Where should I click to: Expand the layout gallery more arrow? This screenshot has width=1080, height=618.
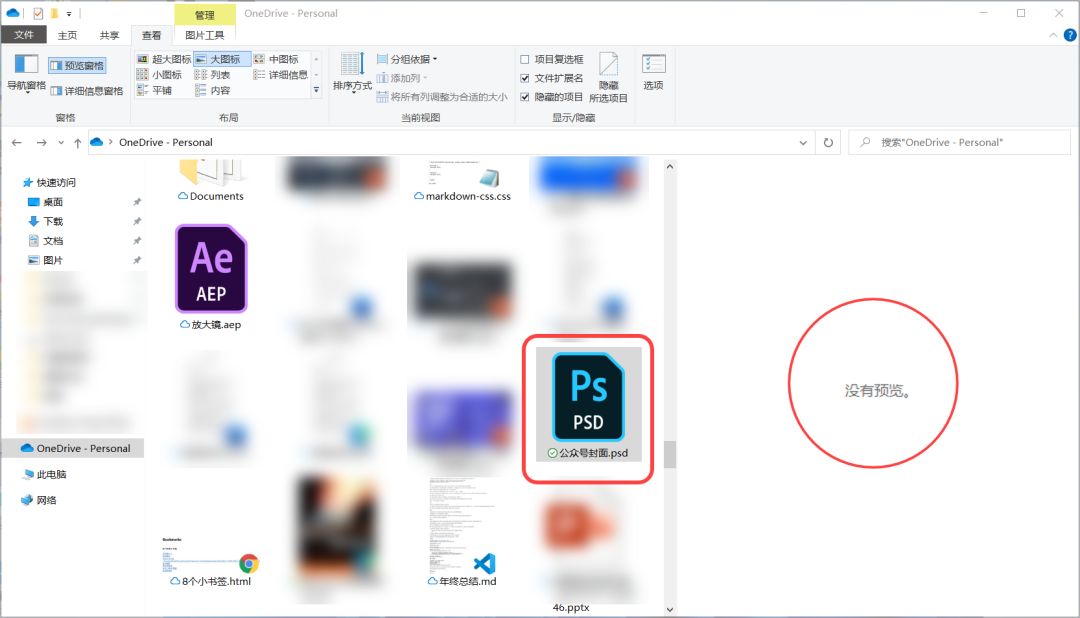(316, 90)
